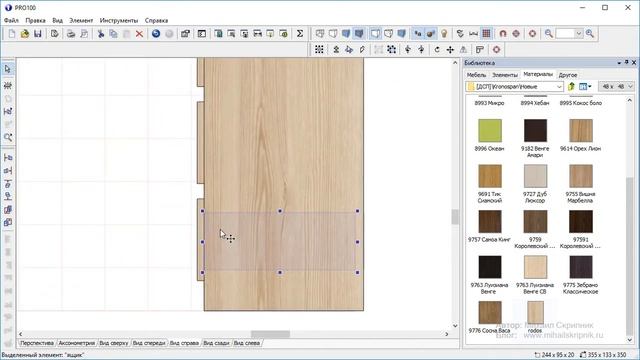
Task: Pin the Library panel
Action: (x=627, y=62)
